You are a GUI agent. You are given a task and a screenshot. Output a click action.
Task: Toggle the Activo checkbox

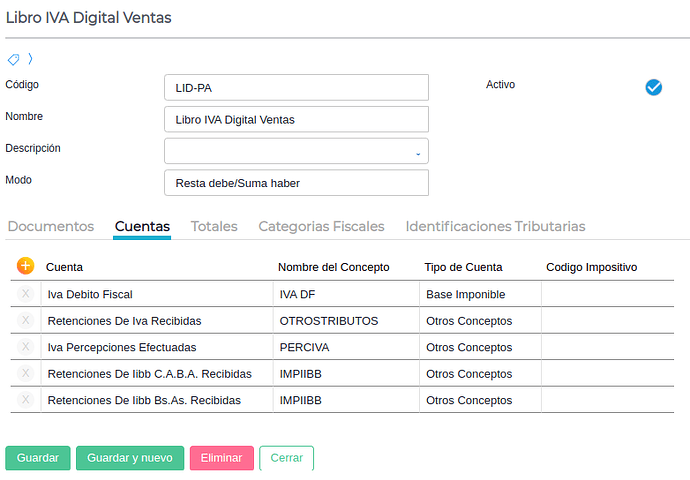(x=654, y=87)
